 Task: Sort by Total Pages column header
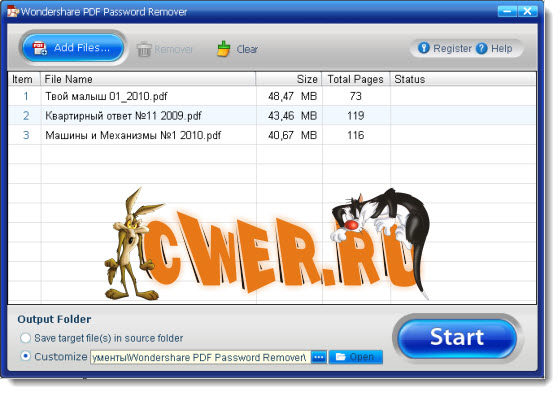click(356, 79)
